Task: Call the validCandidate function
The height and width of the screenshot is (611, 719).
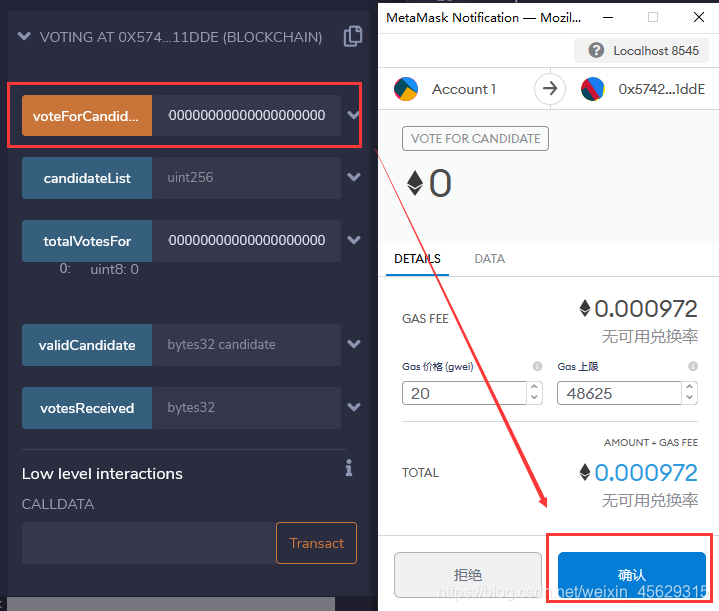Action: [87, 345]
